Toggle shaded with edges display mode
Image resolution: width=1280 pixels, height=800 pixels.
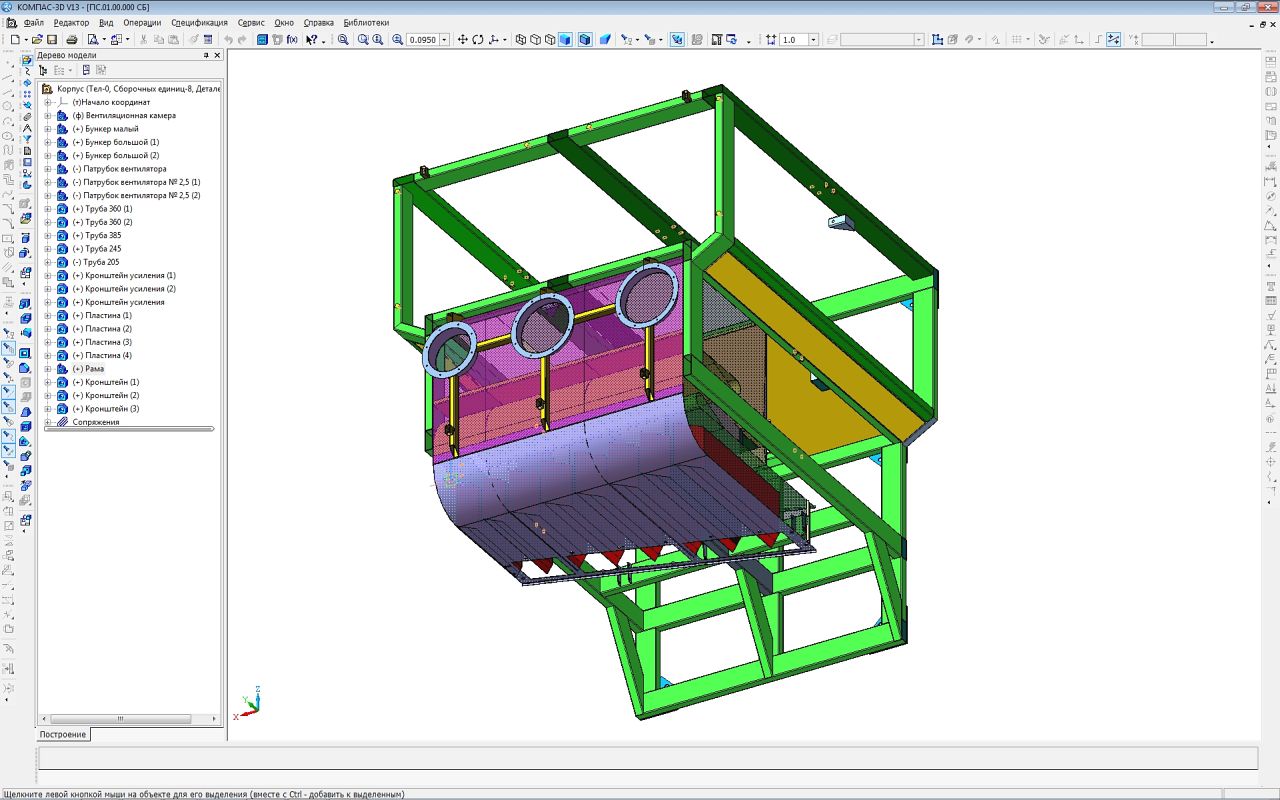(584, 40)
